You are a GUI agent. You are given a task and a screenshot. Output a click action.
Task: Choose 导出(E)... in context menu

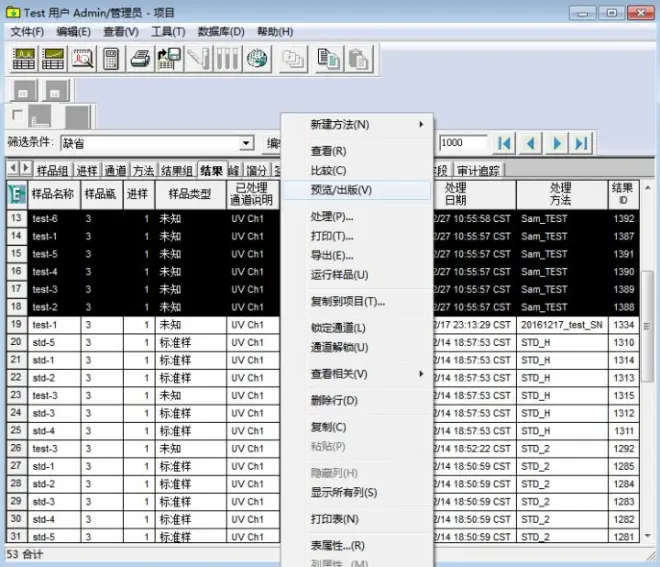tap(357, 256)
